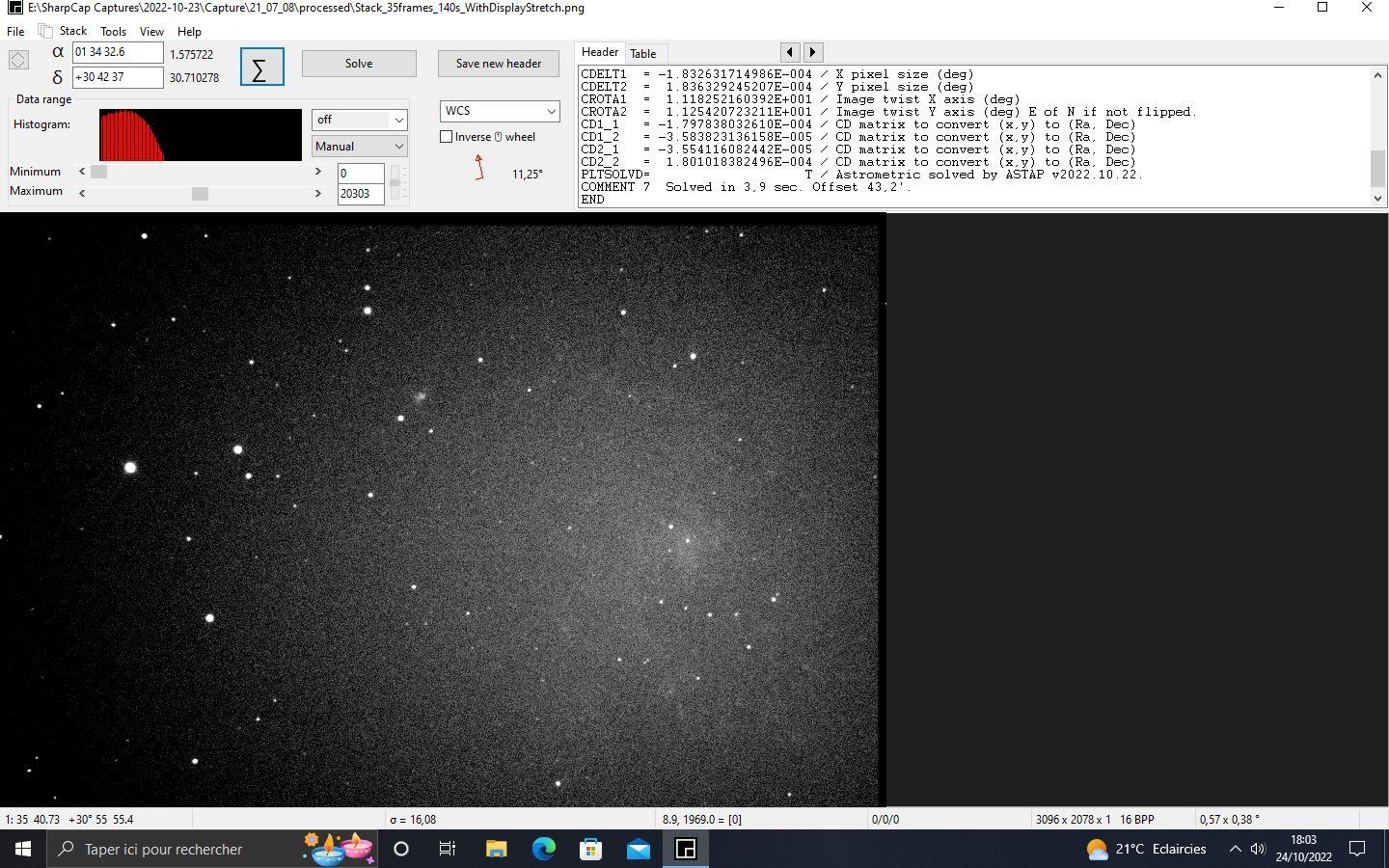Open the Windows Start menu
The height and width of the screenshot is (868, 1389).
coord(23,849)
